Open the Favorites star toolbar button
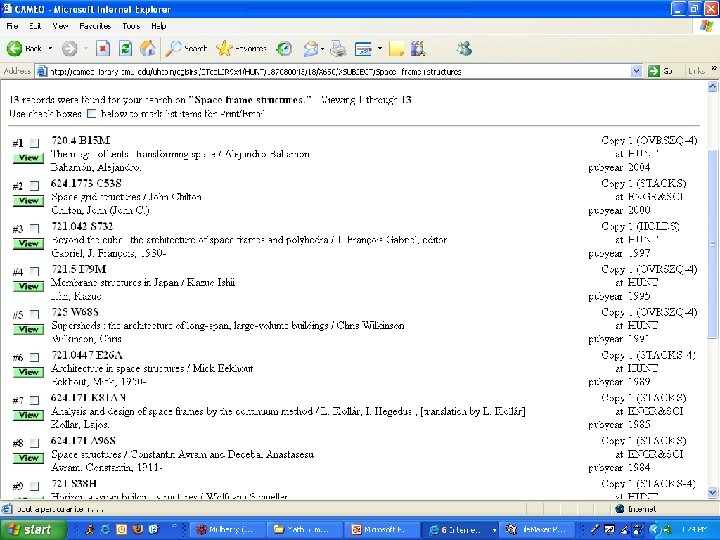This screenshot has height=540, width=720. coord(241,48)
